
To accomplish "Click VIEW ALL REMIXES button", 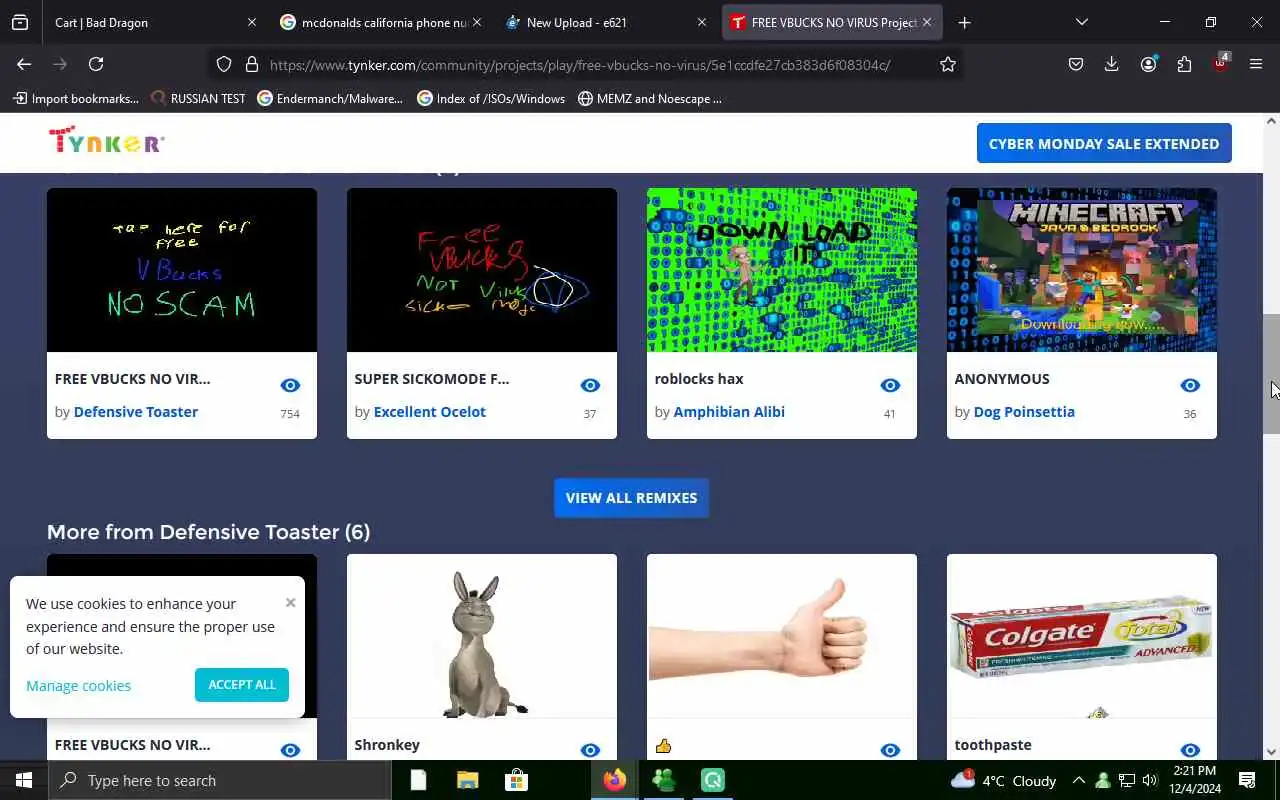I will coord(631,498).
